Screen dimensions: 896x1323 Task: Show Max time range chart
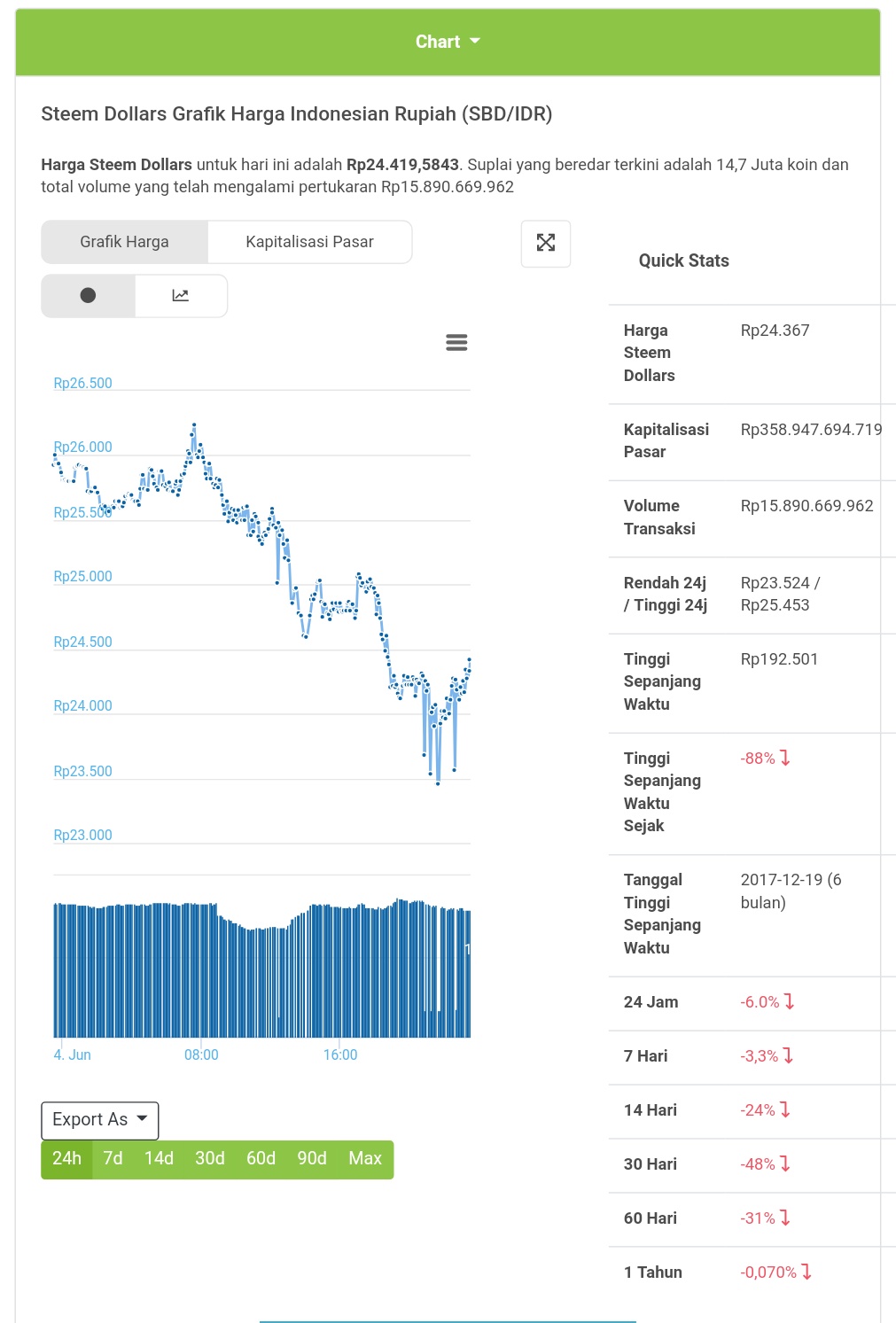coord(365,1159)
